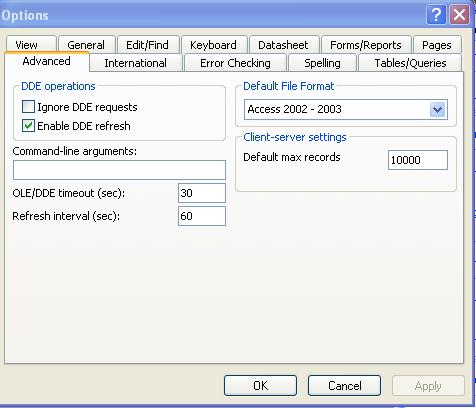
Task: Click the Cancel button
Action: point(344,386)
